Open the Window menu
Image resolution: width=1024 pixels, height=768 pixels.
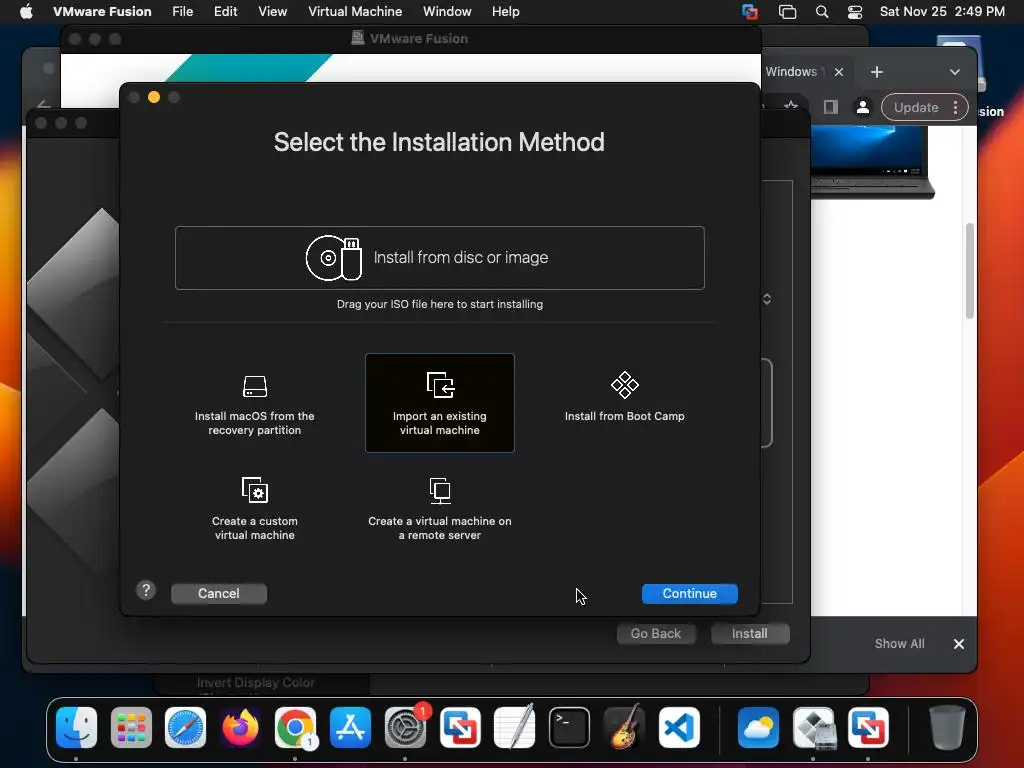point(447,11)
